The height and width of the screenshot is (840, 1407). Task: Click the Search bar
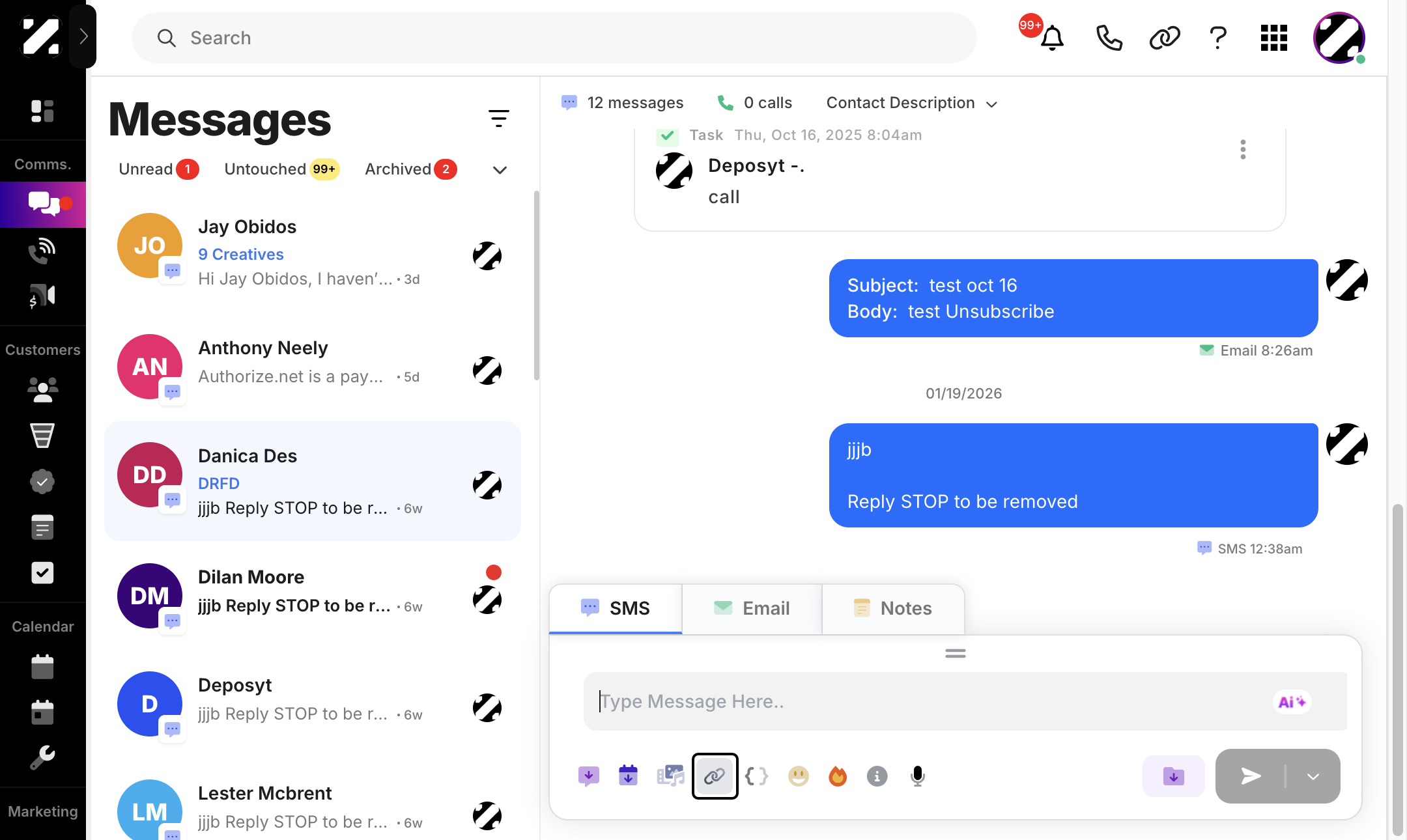click(554, 38)
